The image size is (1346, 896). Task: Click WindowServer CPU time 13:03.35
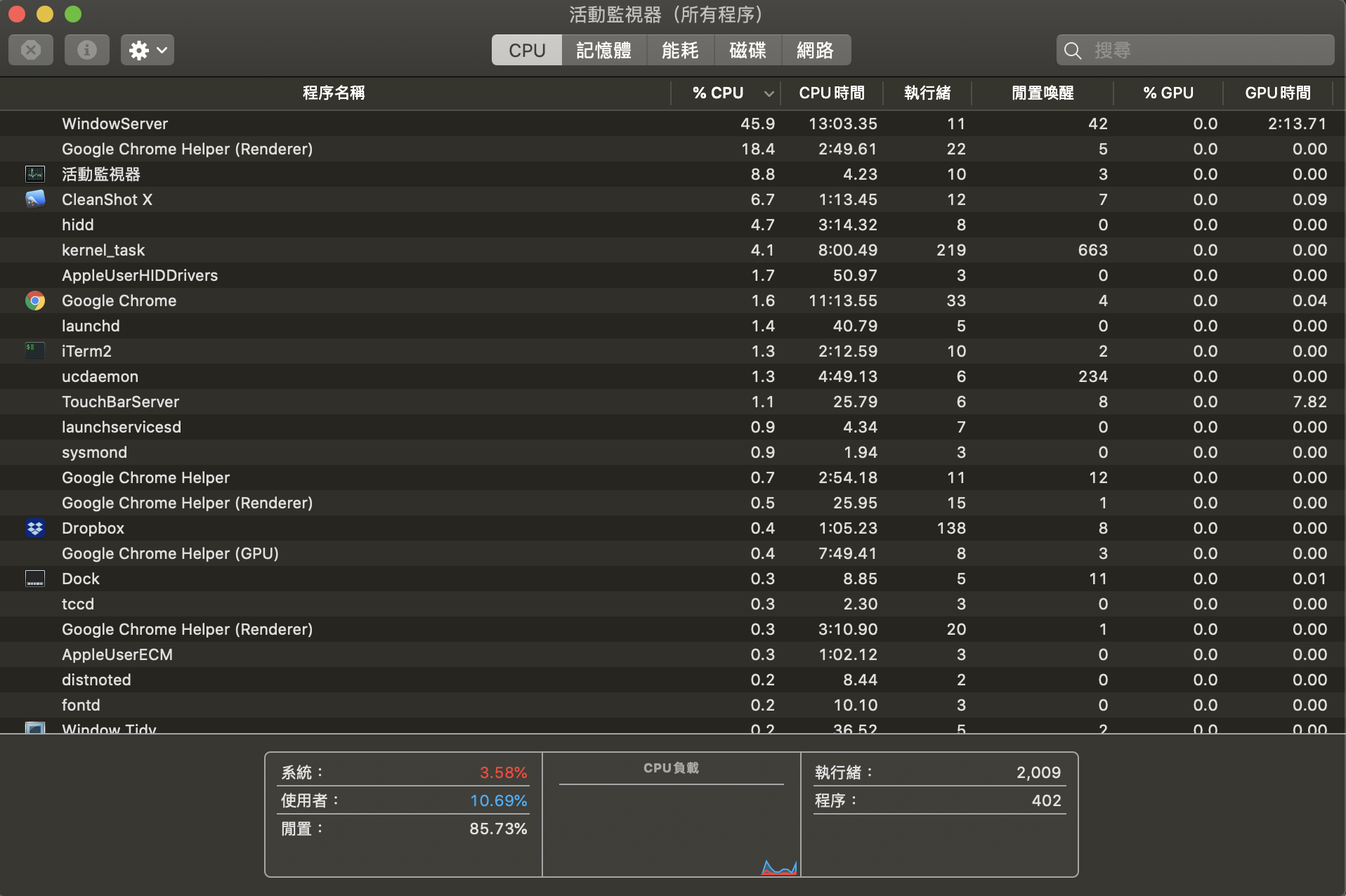click(843, 124)
